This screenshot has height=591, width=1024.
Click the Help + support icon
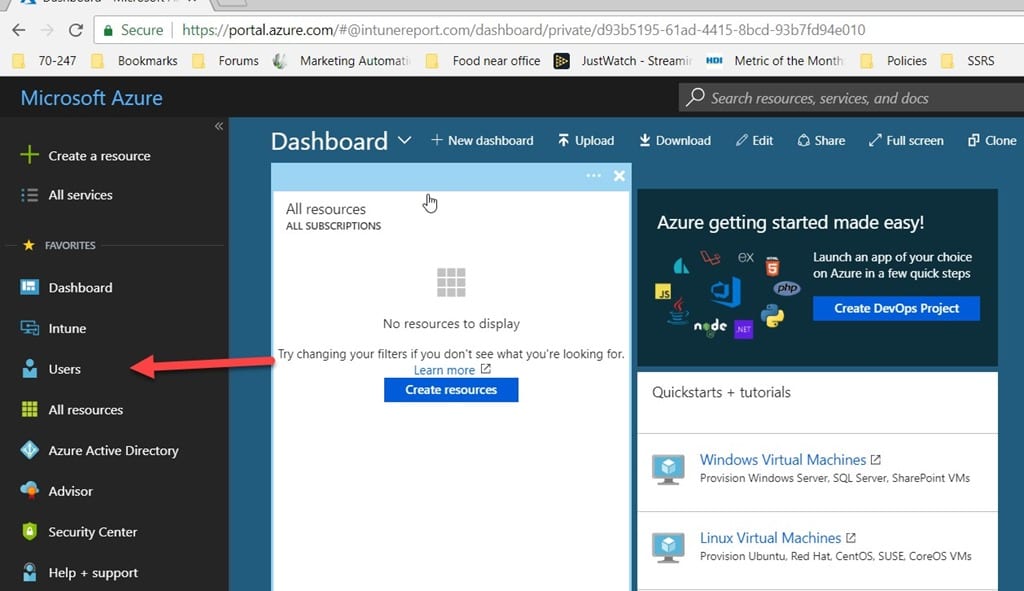(29, 572)
